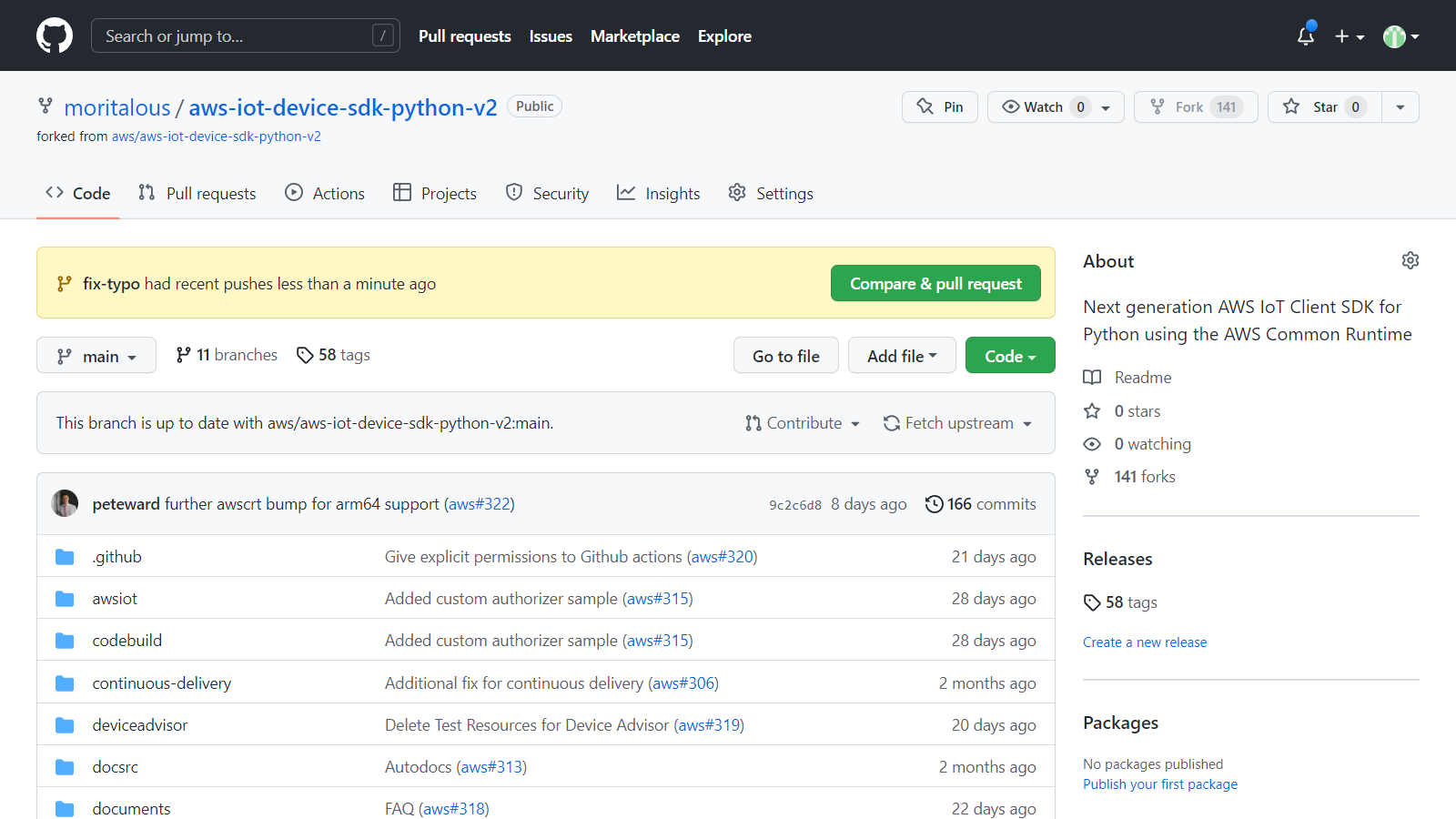Open the Actions tab
Screen dimensions: 1456x819
(325, 194)
